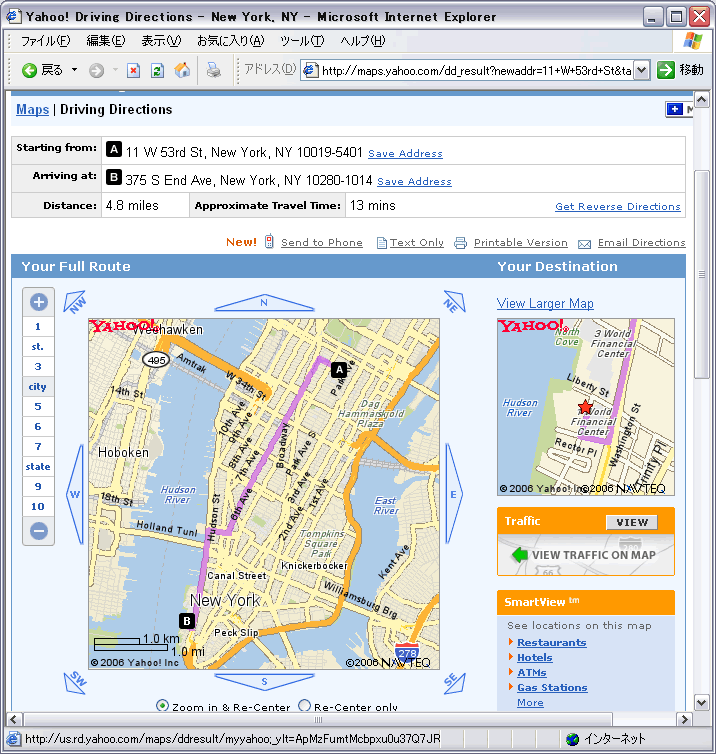Set map zoom to st. level

pos(38,347)
